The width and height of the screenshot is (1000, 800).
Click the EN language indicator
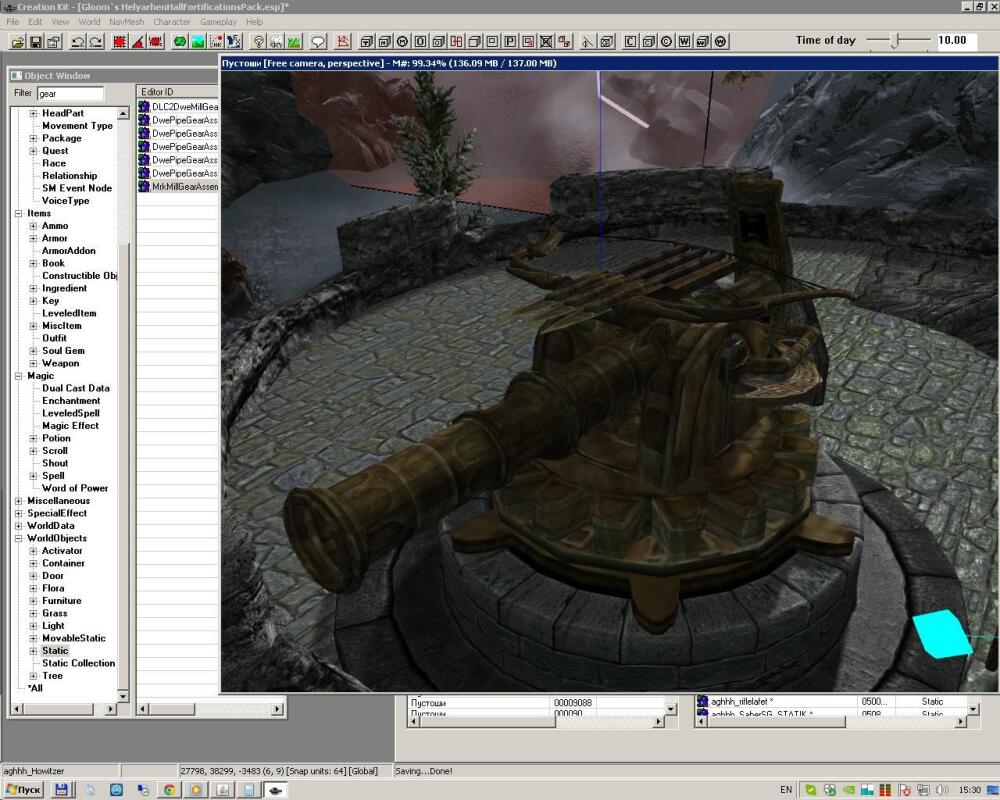786,790
